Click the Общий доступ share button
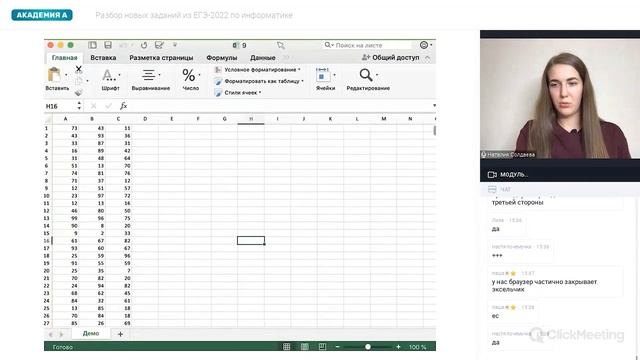The width and height of the screenshot is (640, 360). point(391,58)
